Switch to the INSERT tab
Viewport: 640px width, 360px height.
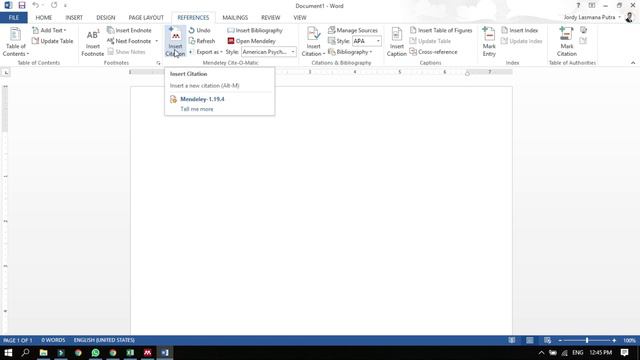74,18
